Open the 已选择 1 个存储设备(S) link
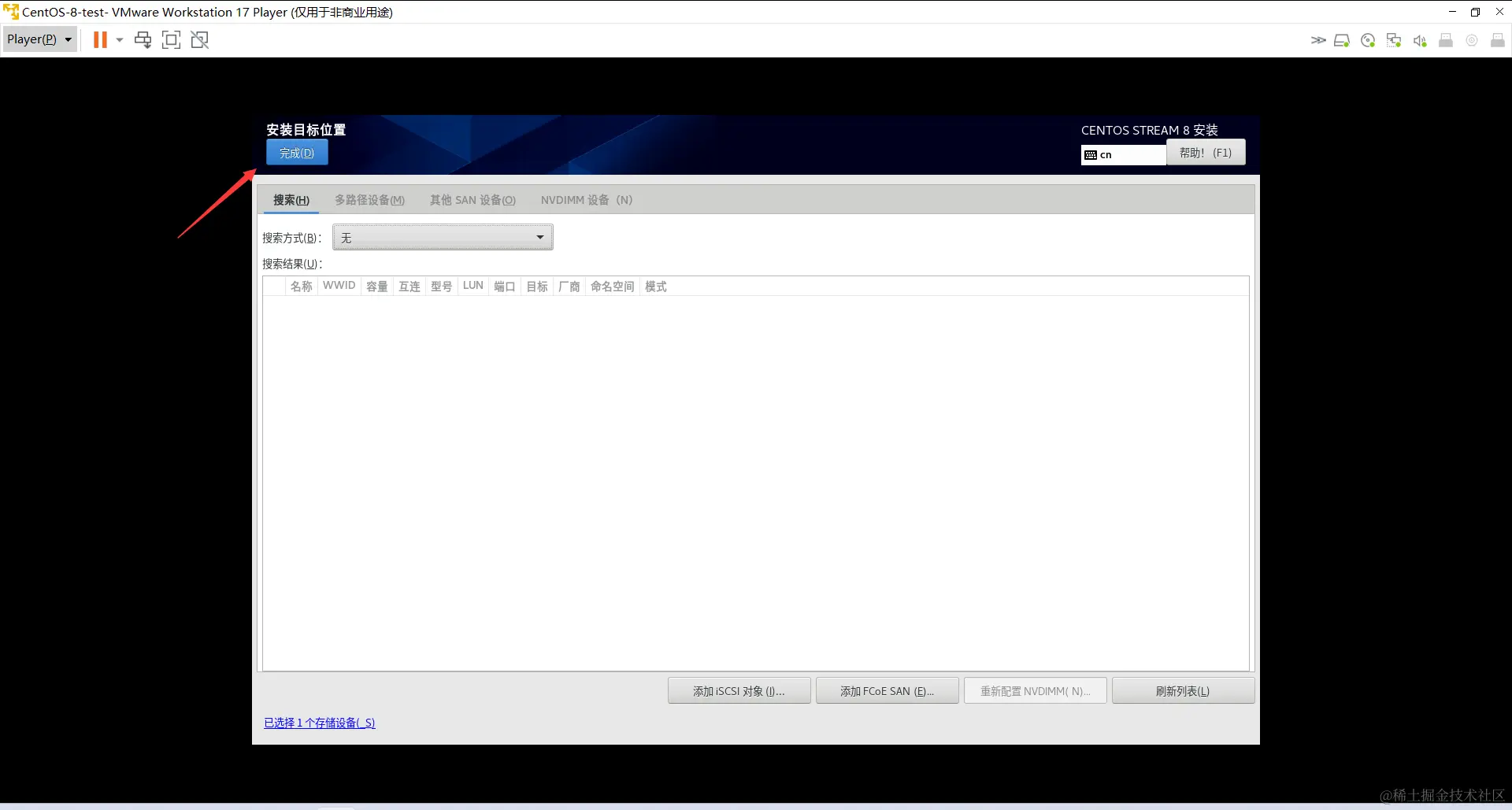This screenshot has height=810, width=1512. click(320, 723)
